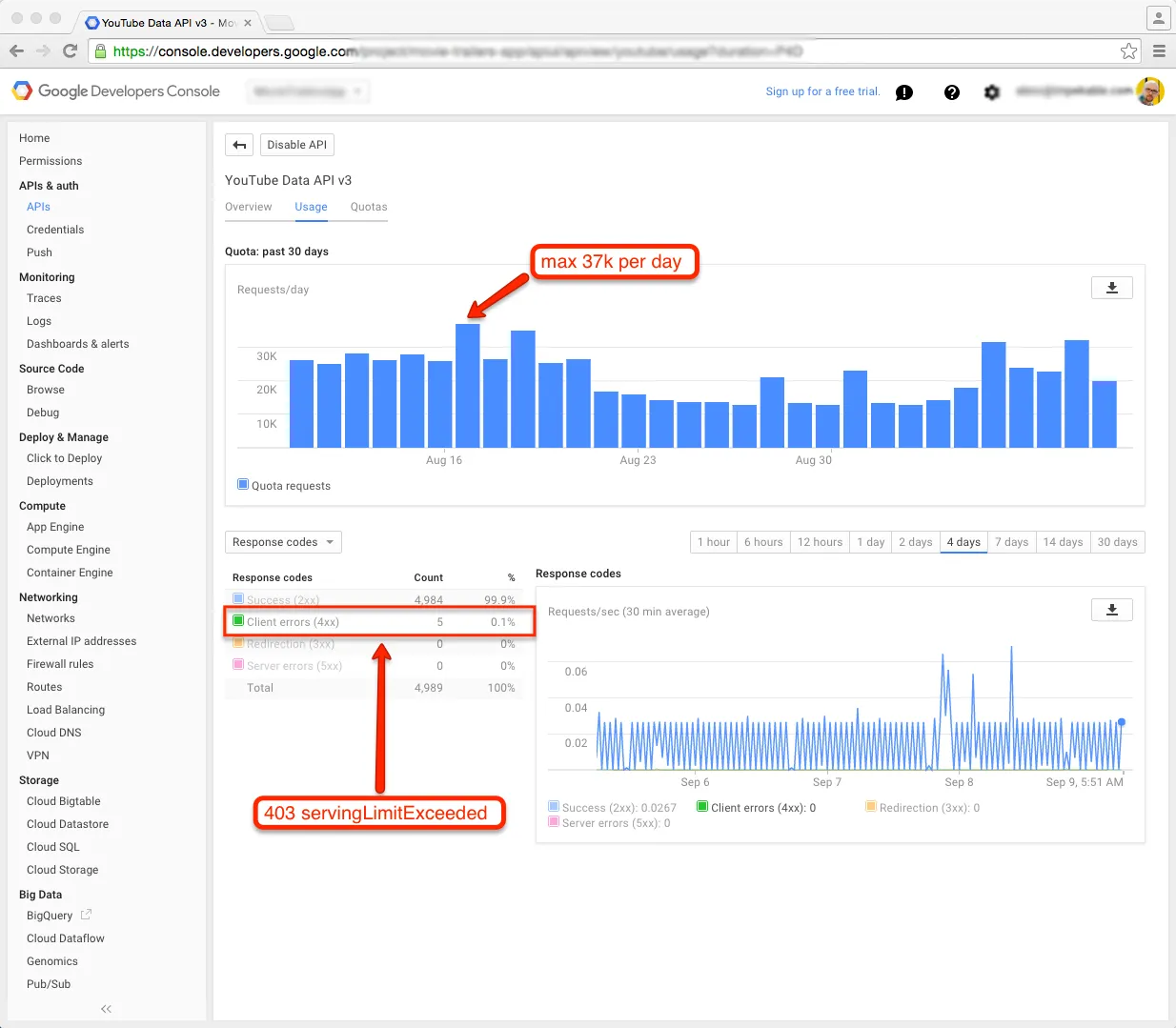
Task: Toggle Server errors (5xx) row checkbox
Action: pos(238,664)
